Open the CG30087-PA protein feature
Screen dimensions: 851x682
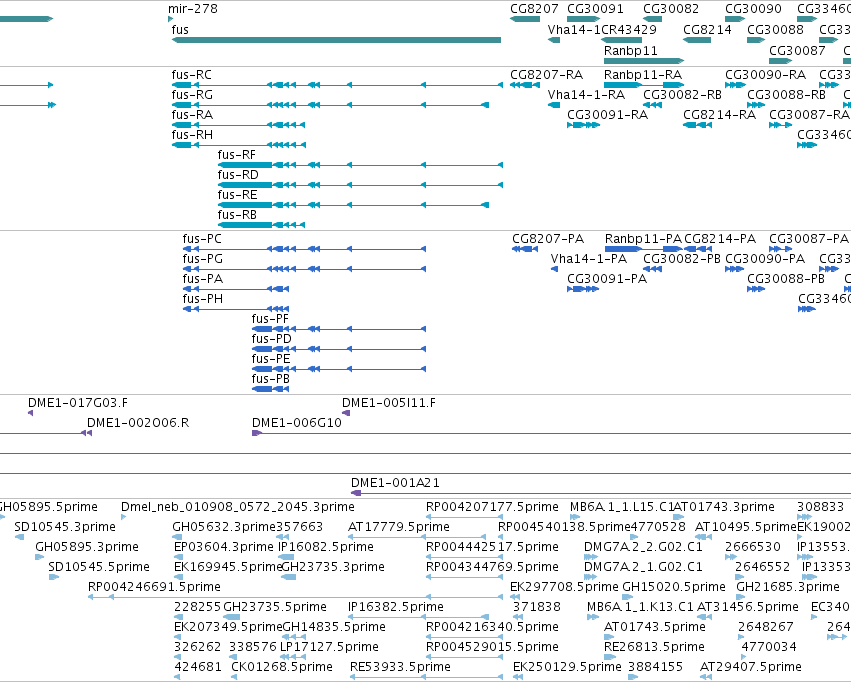tap(780, 249)
